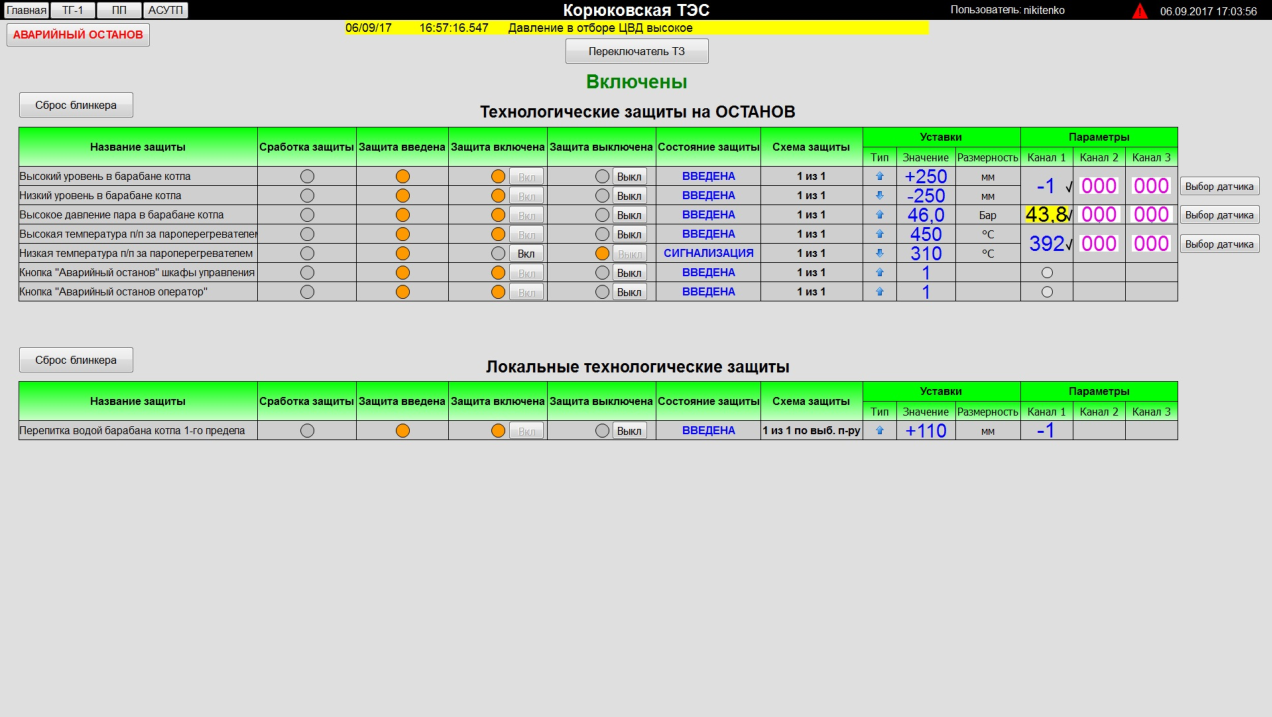
Task: Select the Канал 1 radio for 'Аварийный останов оператор'
Action: 1047,292
